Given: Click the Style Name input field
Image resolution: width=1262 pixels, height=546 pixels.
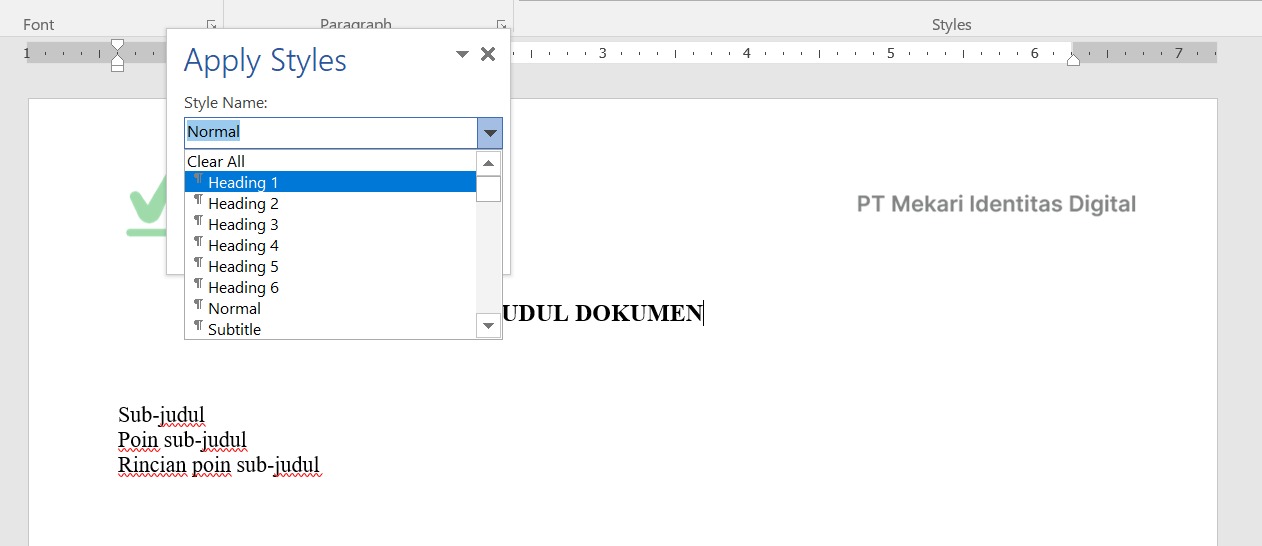Looking at the screenshot, I should (x=331, y=132).
